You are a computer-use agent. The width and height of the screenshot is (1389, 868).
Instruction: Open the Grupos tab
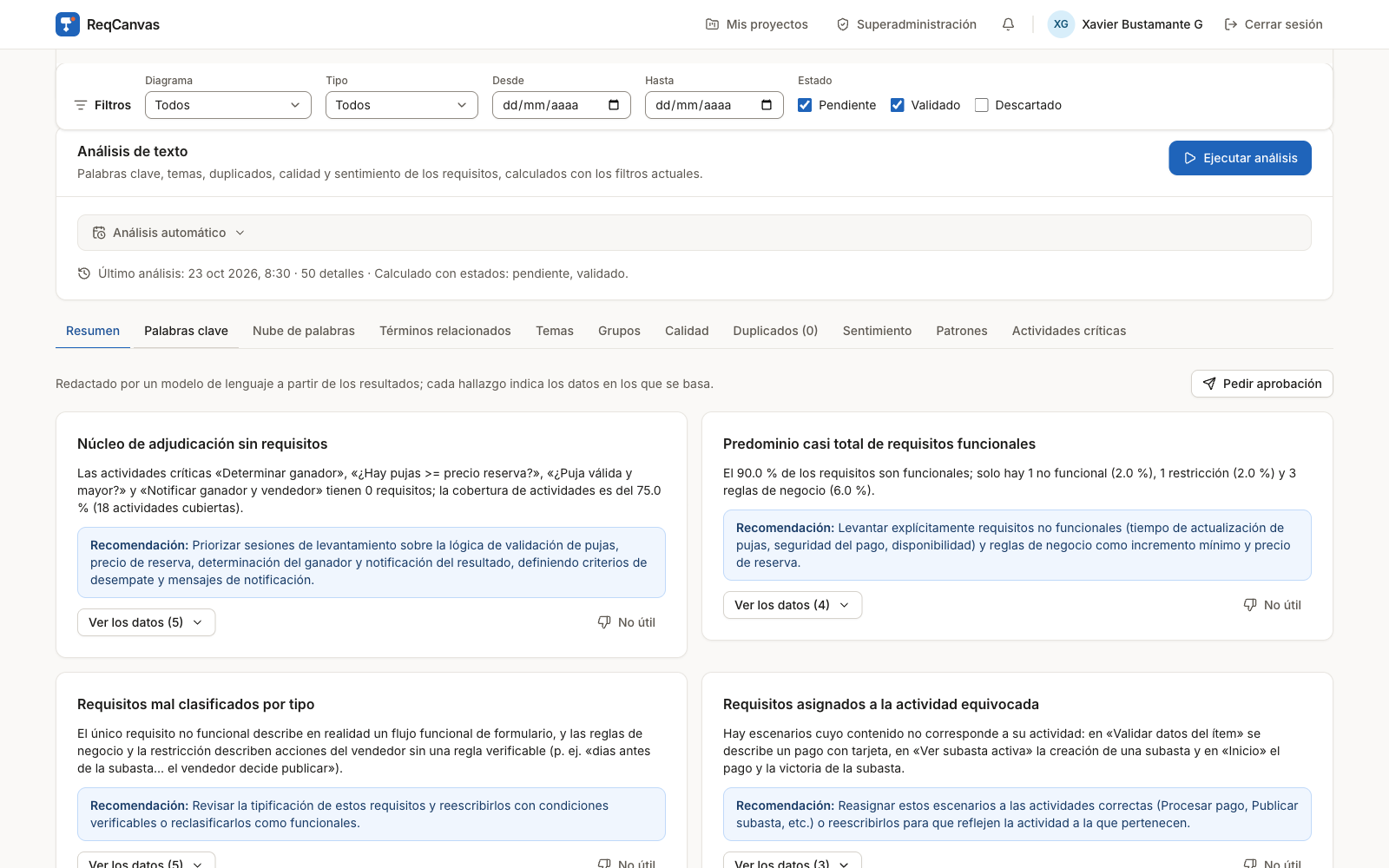click(x=619, y=331)
